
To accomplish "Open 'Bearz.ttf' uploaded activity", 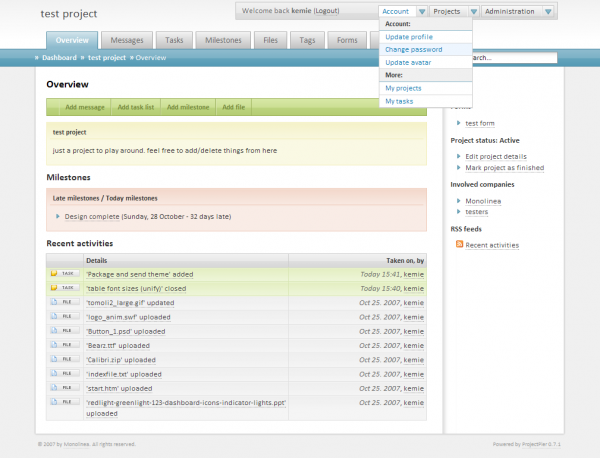I will 118,346.
